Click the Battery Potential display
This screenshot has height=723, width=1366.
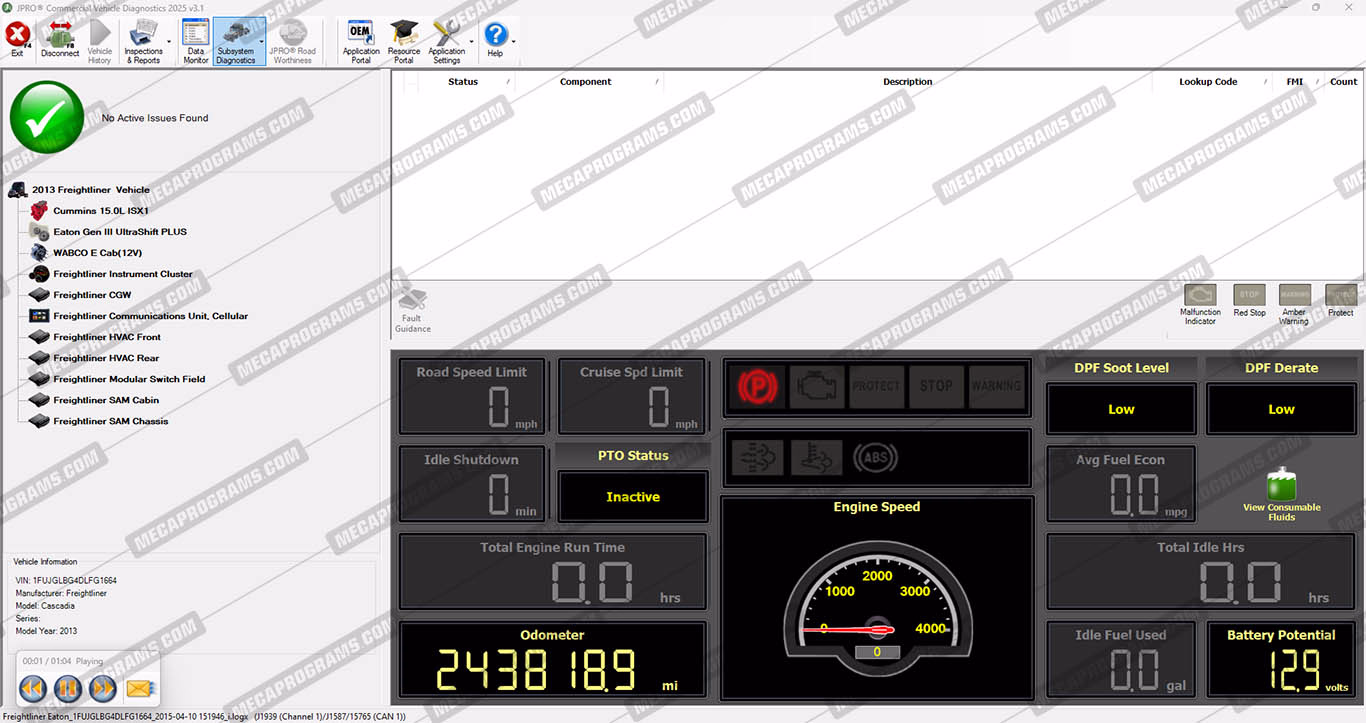click(1281, 660)
